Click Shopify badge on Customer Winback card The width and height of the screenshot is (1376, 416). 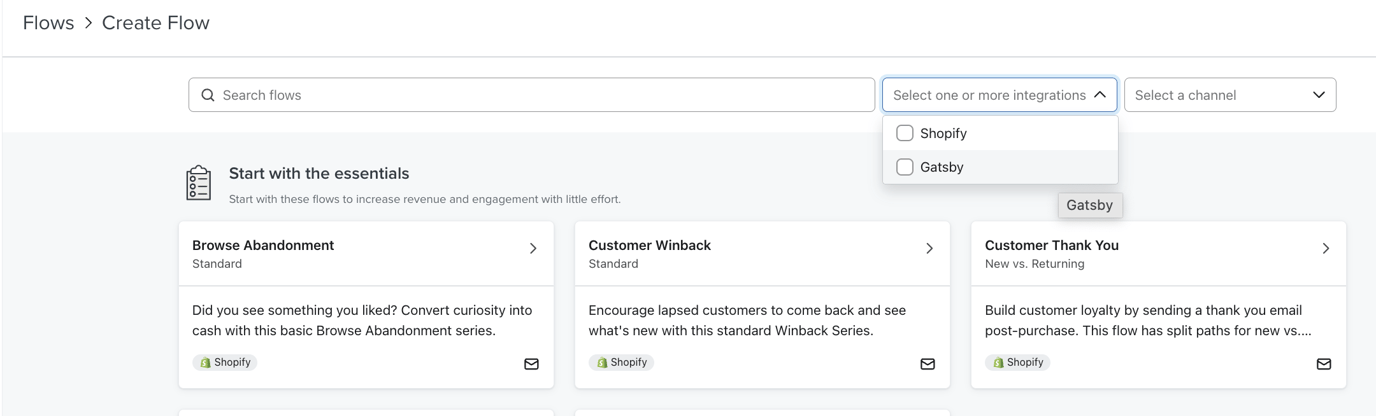pos(621,362)
